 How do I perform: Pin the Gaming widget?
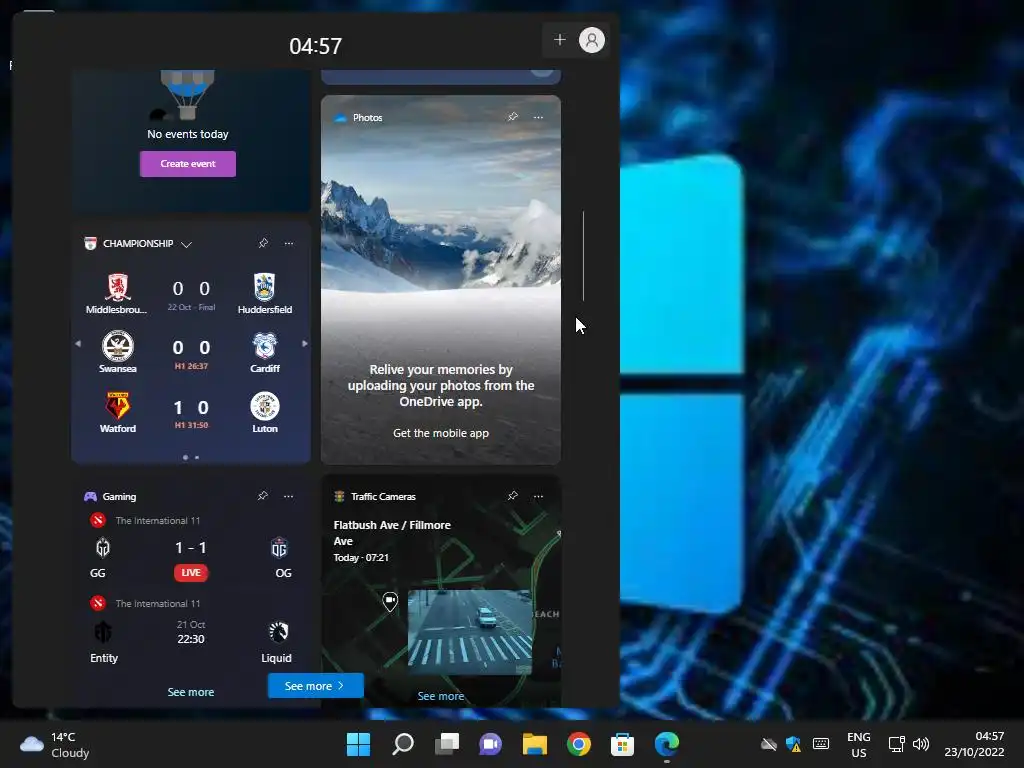pyautogui.click(x=263, y=496)
